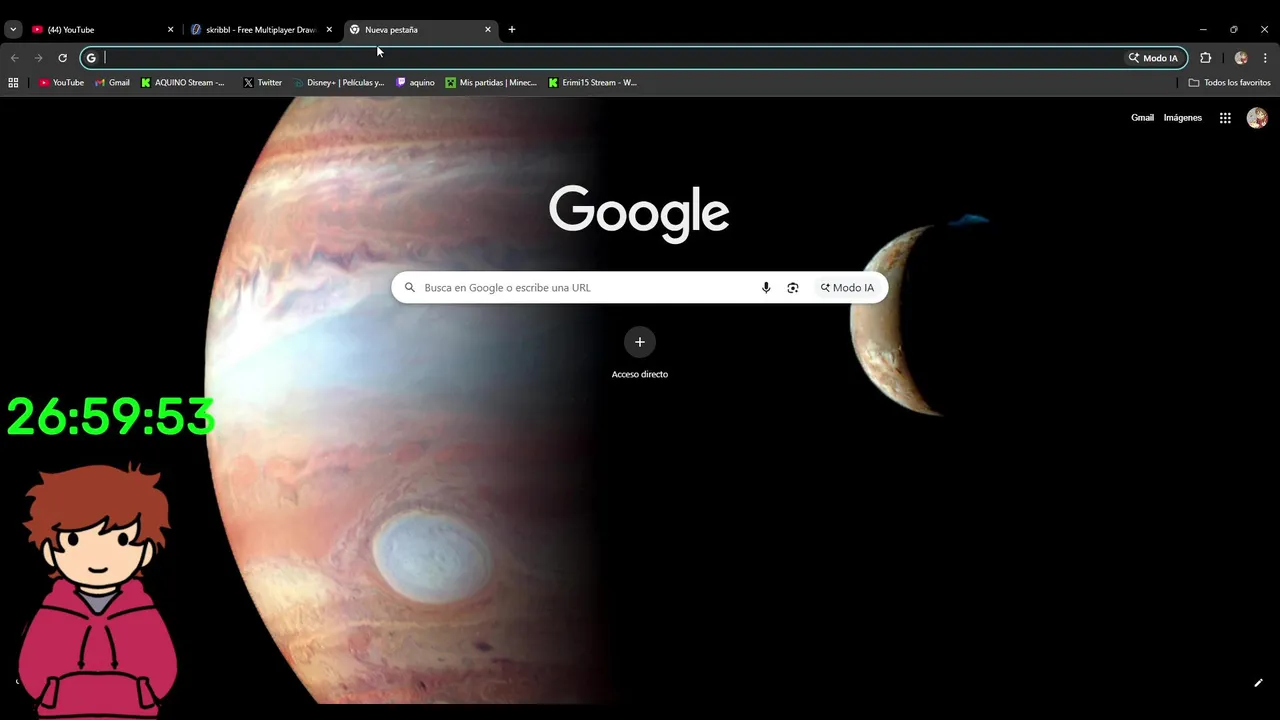
Task: Close the YouTube tab
Action: point(170,30)
